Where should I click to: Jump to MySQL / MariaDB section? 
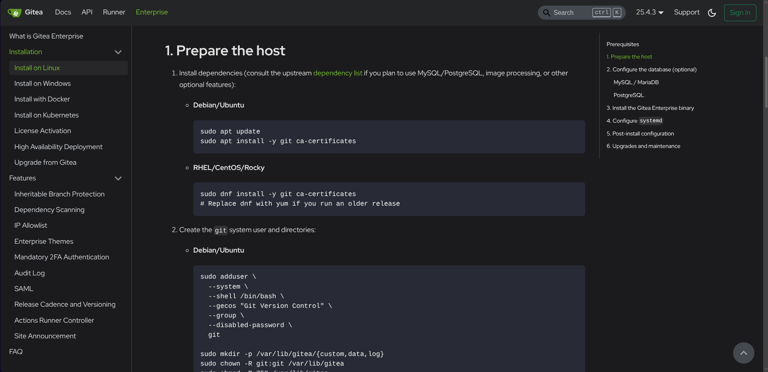(636, 82)
